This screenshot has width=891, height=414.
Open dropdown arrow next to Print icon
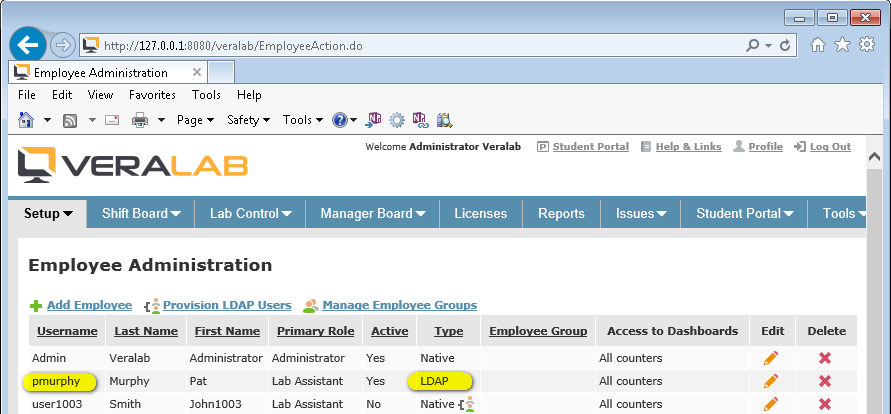(x=161, y=120)
